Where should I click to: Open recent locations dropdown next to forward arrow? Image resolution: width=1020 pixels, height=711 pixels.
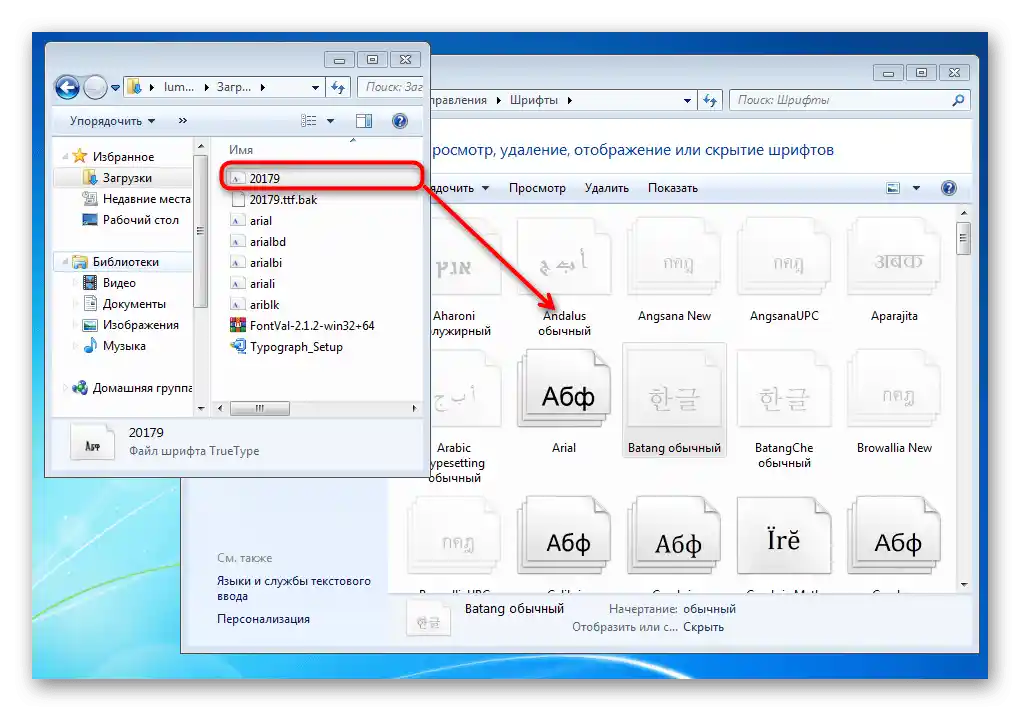click(x=115, y=88)
